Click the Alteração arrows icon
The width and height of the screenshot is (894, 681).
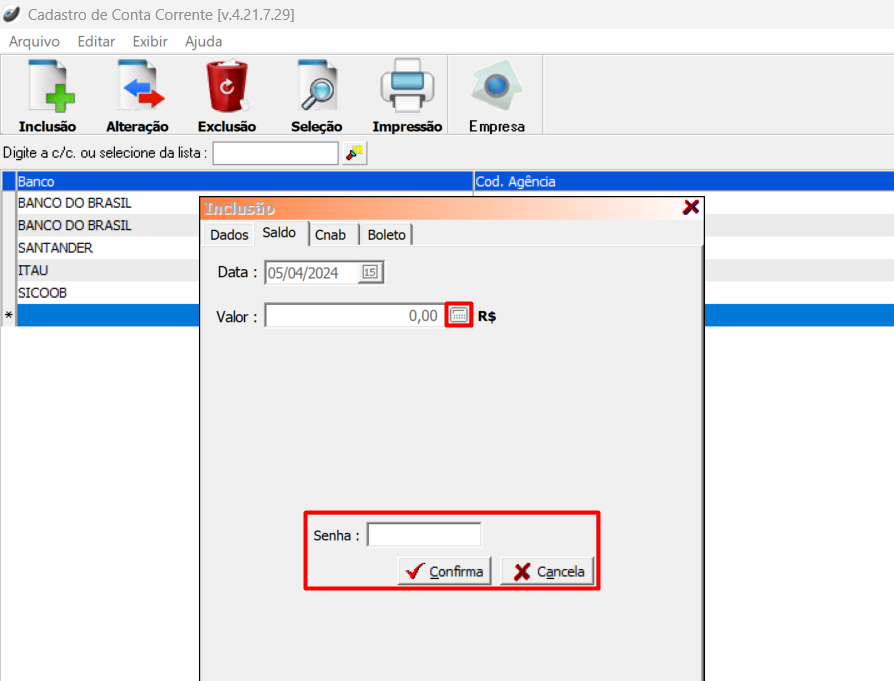click(138, 87)
